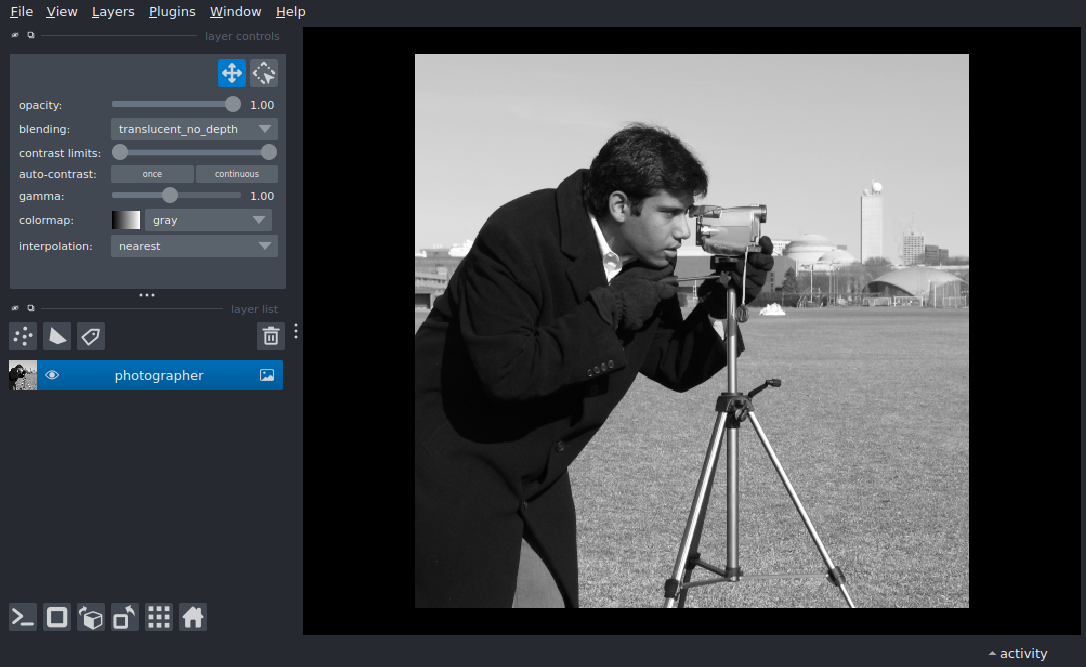The width and height of the screenshot is (1086, 667).
Task: Click the "auto-contrast:" label
Action: click(x=57, y=175)
